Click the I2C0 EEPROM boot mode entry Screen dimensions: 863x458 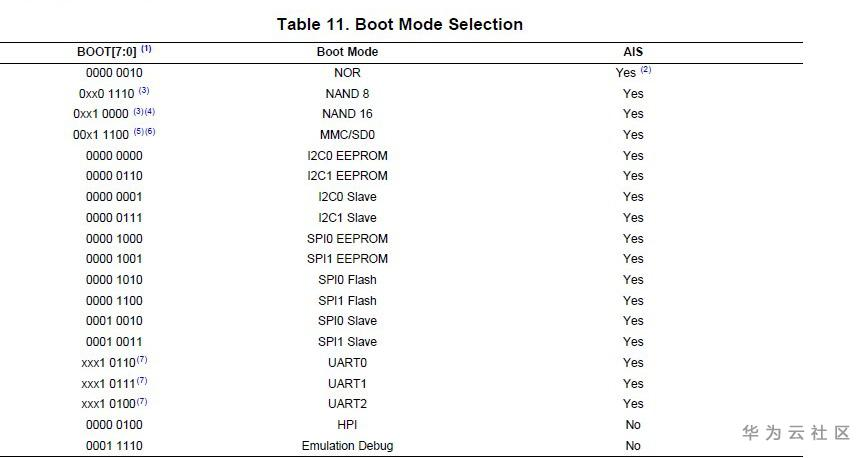(x=347, y=156)
